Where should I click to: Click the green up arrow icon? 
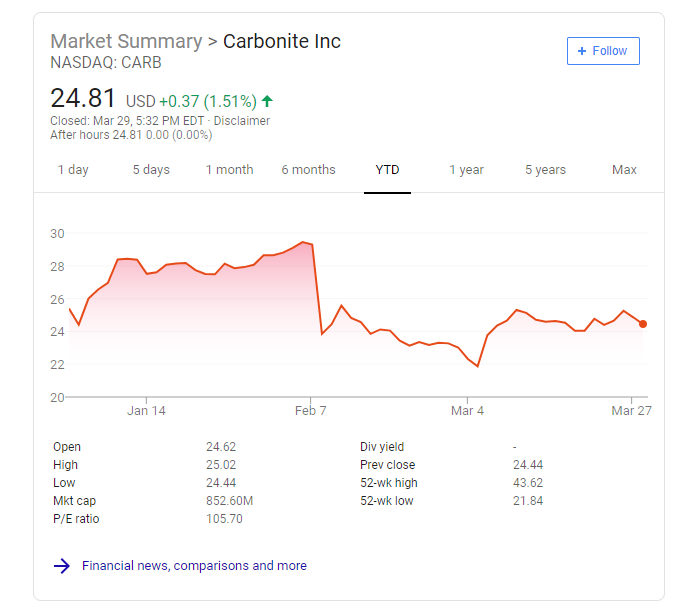coord(268,101)
